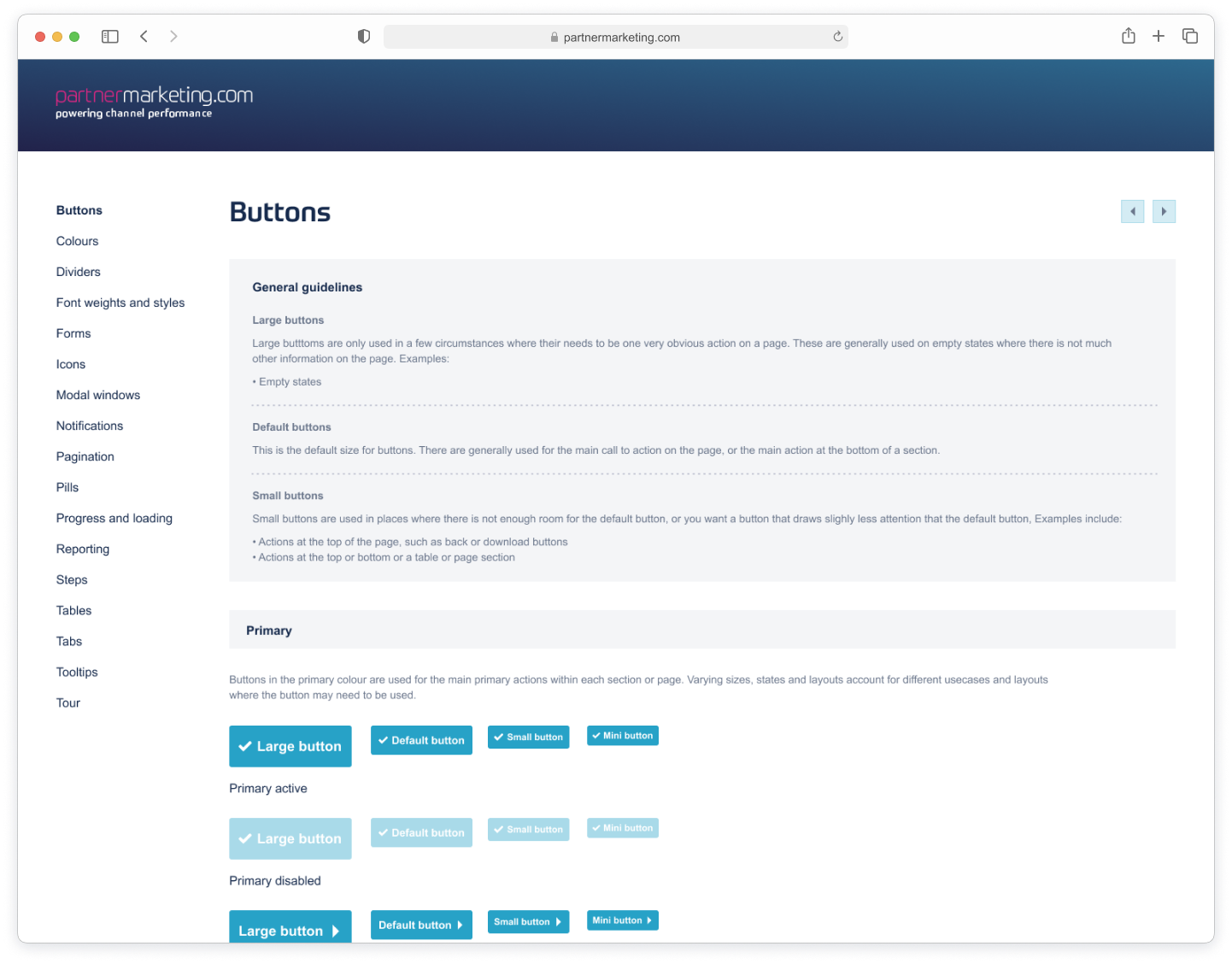Navigate to Progress and loading section

click(x=114, y=518)
